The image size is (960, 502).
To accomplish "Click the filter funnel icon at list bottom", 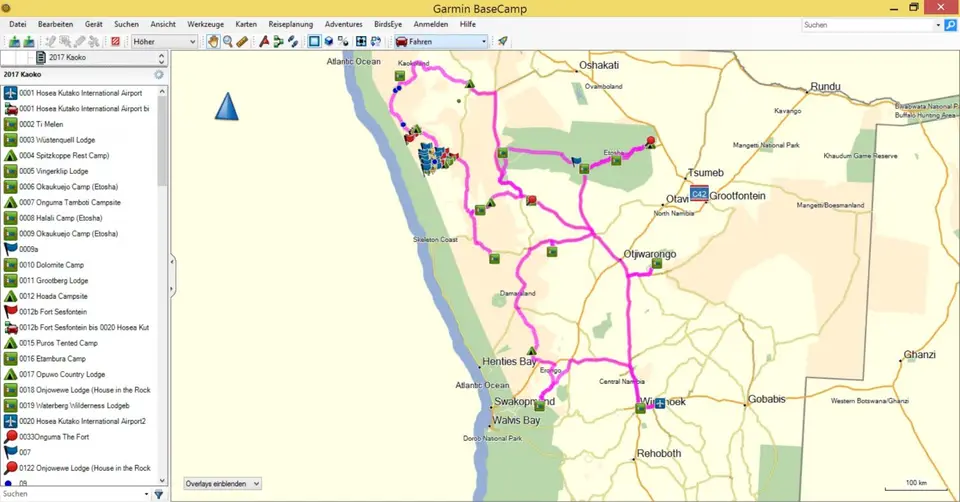I will (159, 494).
